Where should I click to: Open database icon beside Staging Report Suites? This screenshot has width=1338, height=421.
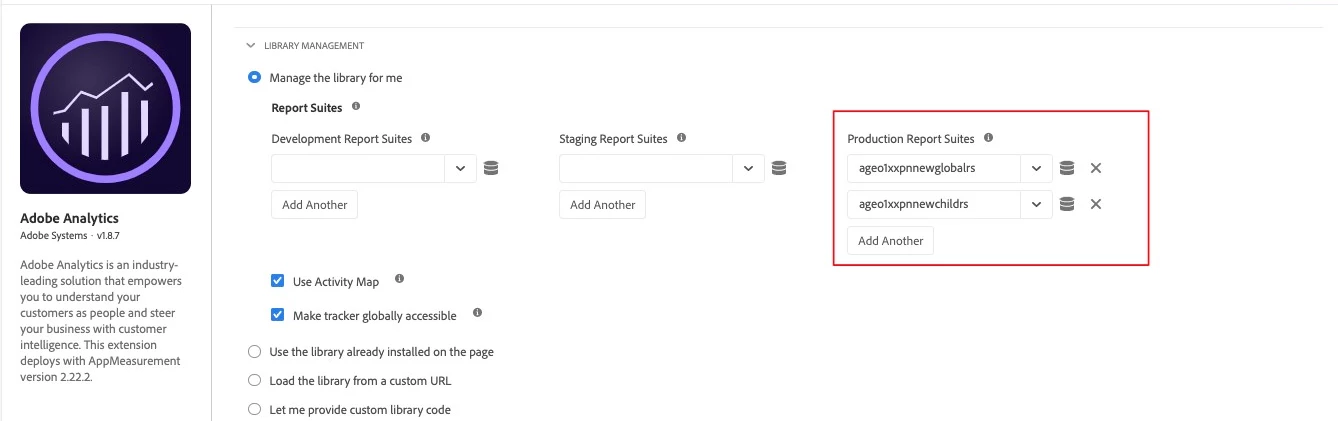pos(779,168)
